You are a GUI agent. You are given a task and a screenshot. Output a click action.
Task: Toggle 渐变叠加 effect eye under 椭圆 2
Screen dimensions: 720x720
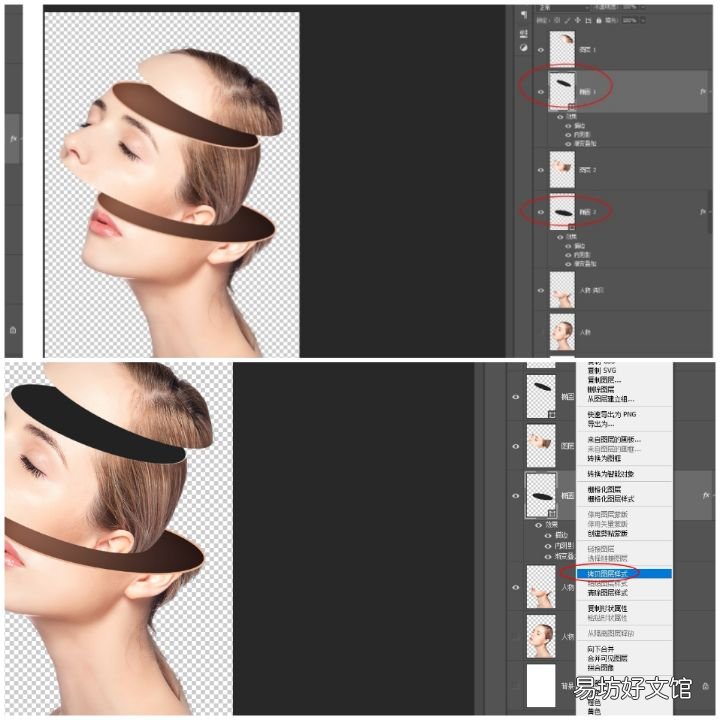(568, 264)
